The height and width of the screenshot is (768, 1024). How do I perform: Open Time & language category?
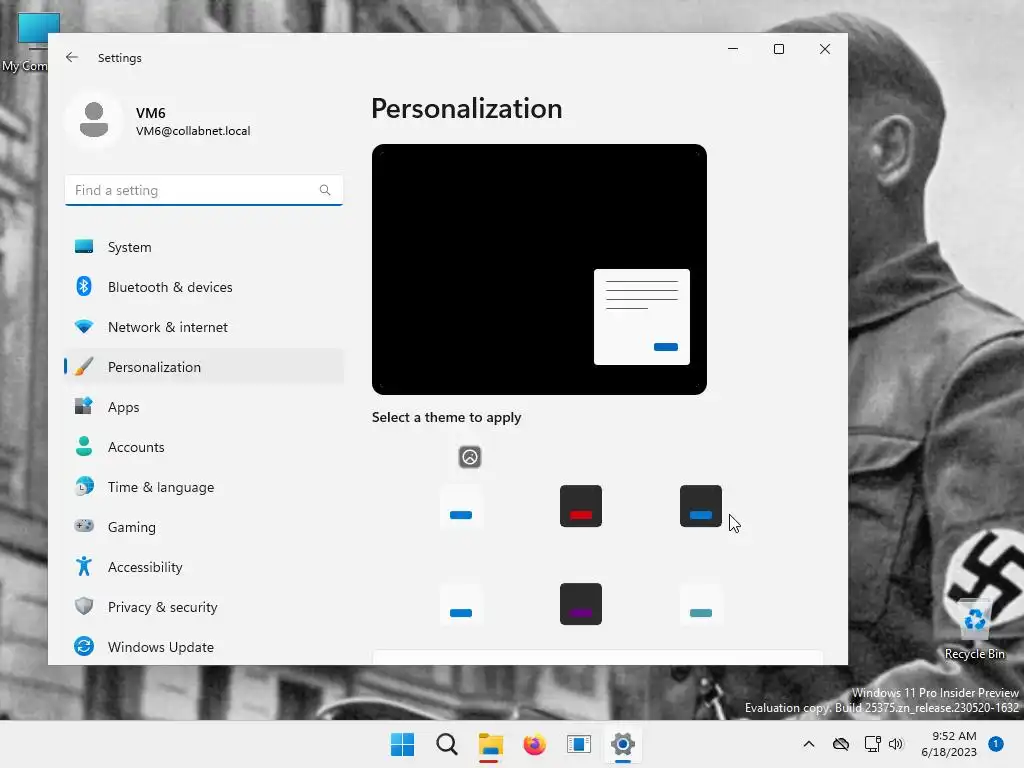pyautogui.click(x=204, y=487)
